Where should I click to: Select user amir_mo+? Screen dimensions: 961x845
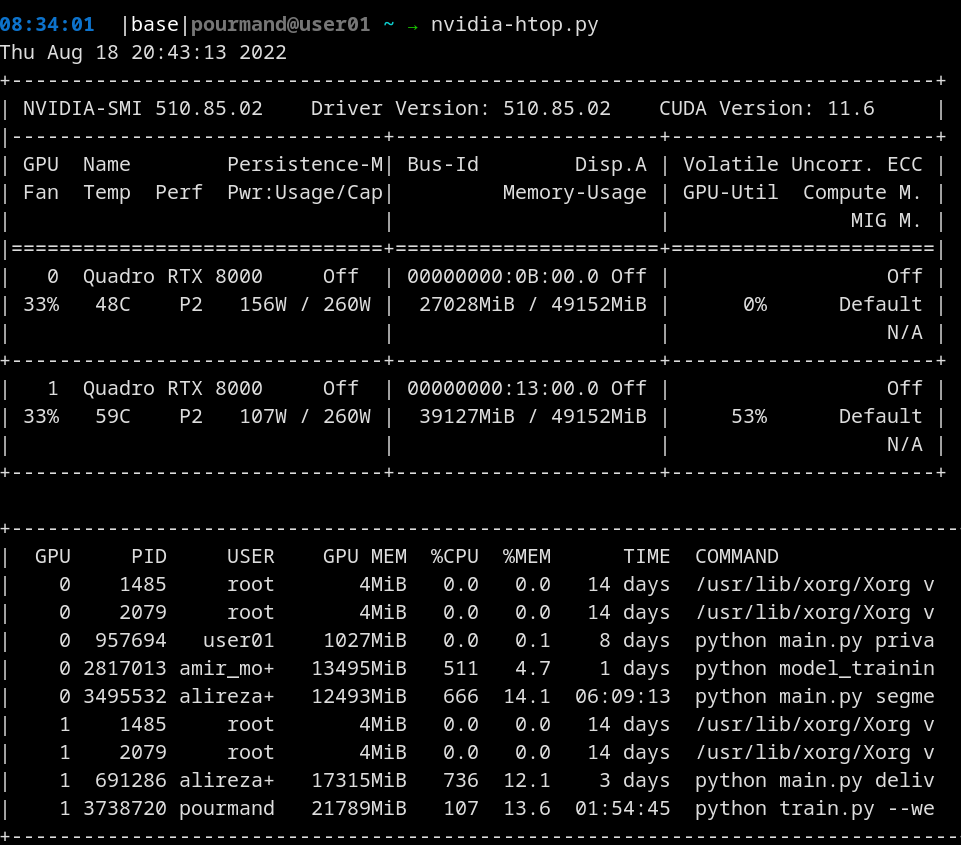click(x=227, y=669)
